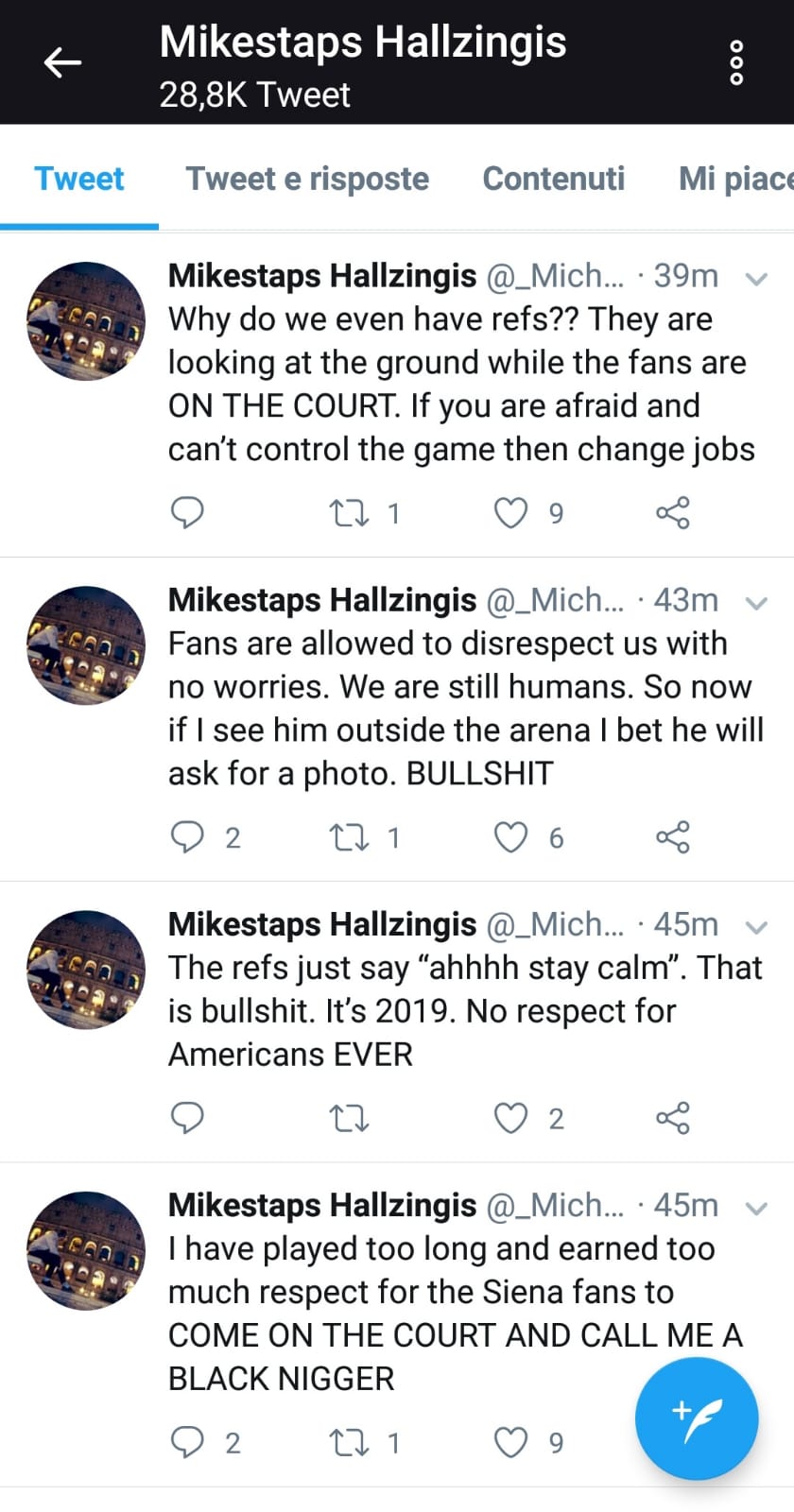Tap the compose new tweet button
Image resolution: width=794 pixels, height=1512 pixels.
(697, 1418)
